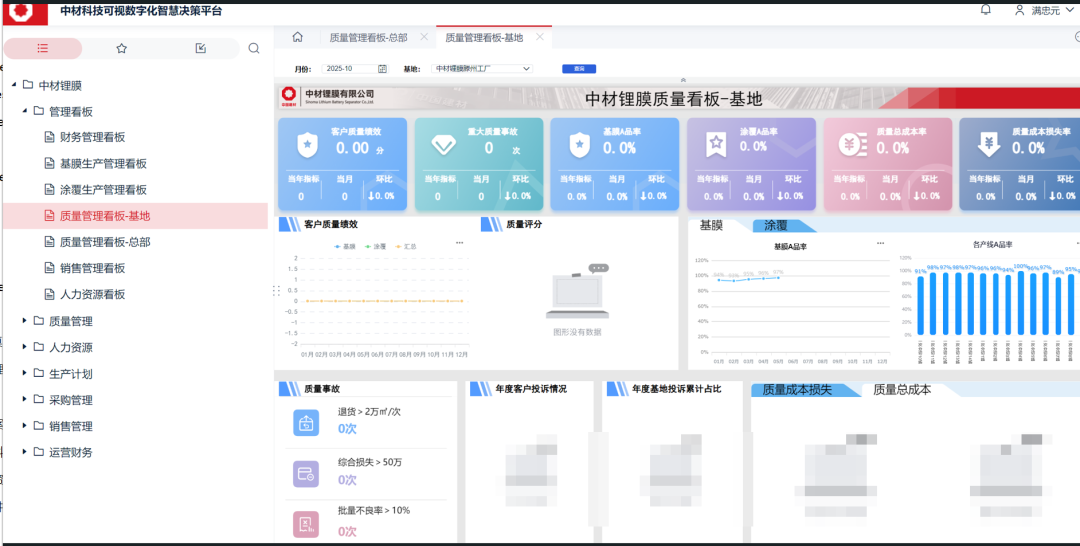
Task: Open 涂覆生产管理看板 in the tree
Action: [103, 190]
